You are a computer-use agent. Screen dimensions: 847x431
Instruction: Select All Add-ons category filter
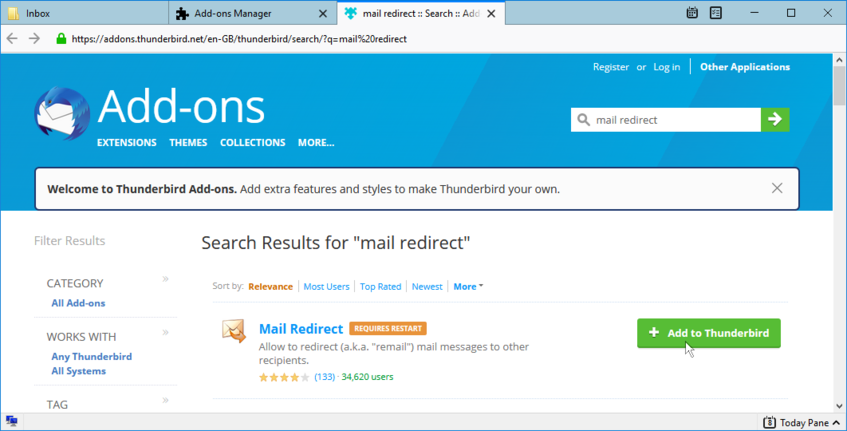coord(78,303)
